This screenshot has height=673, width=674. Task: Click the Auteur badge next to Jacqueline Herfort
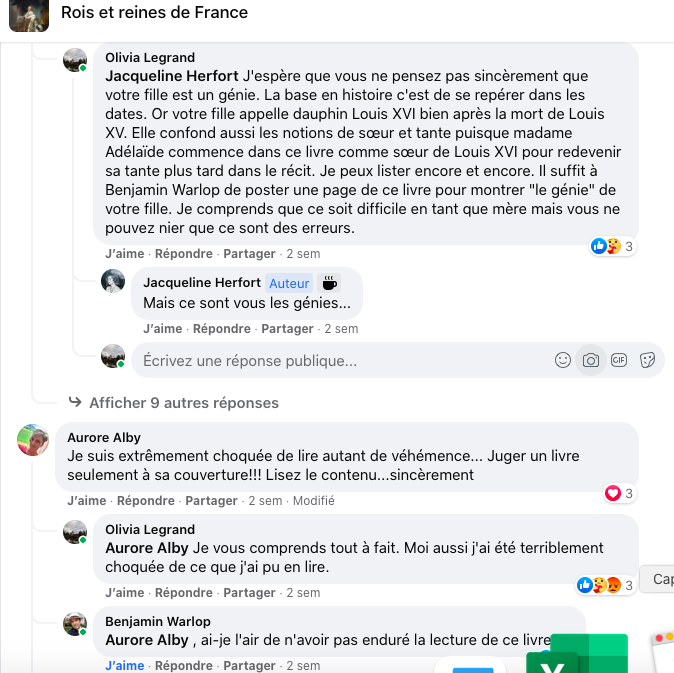coord(289,283)
